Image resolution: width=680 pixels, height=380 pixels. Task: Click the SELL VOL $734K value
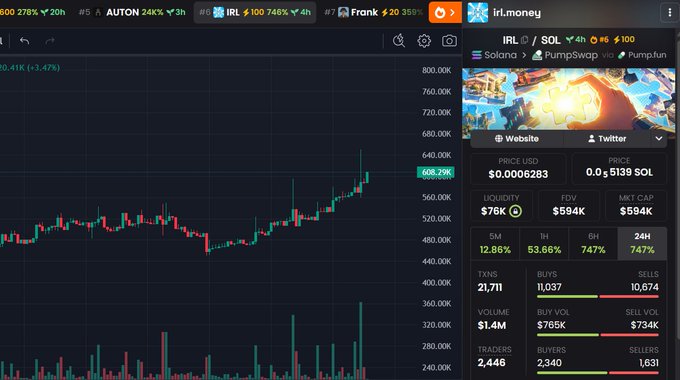[644, 325]
